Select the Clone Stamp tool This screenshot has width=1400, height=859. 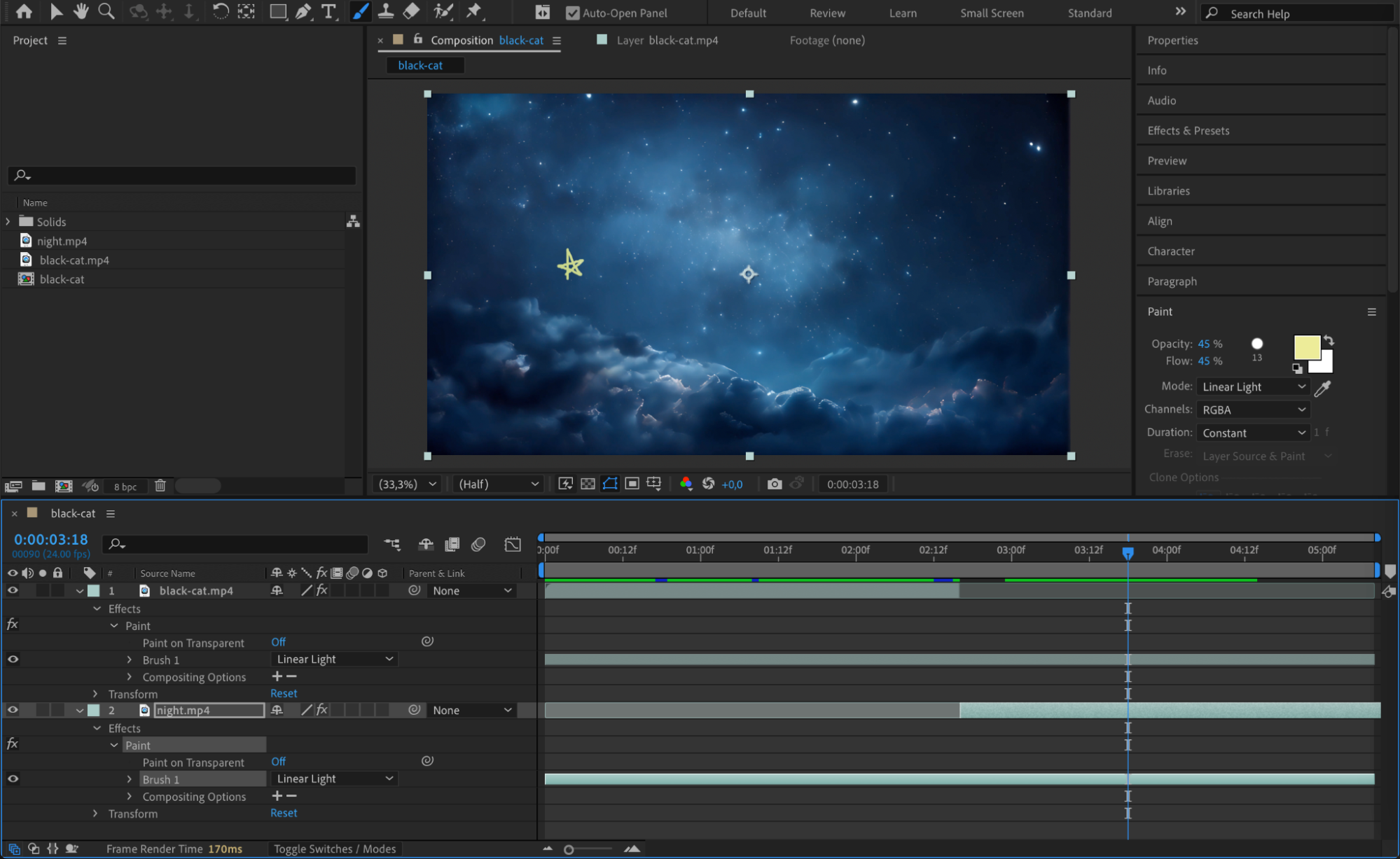(385, 11)
